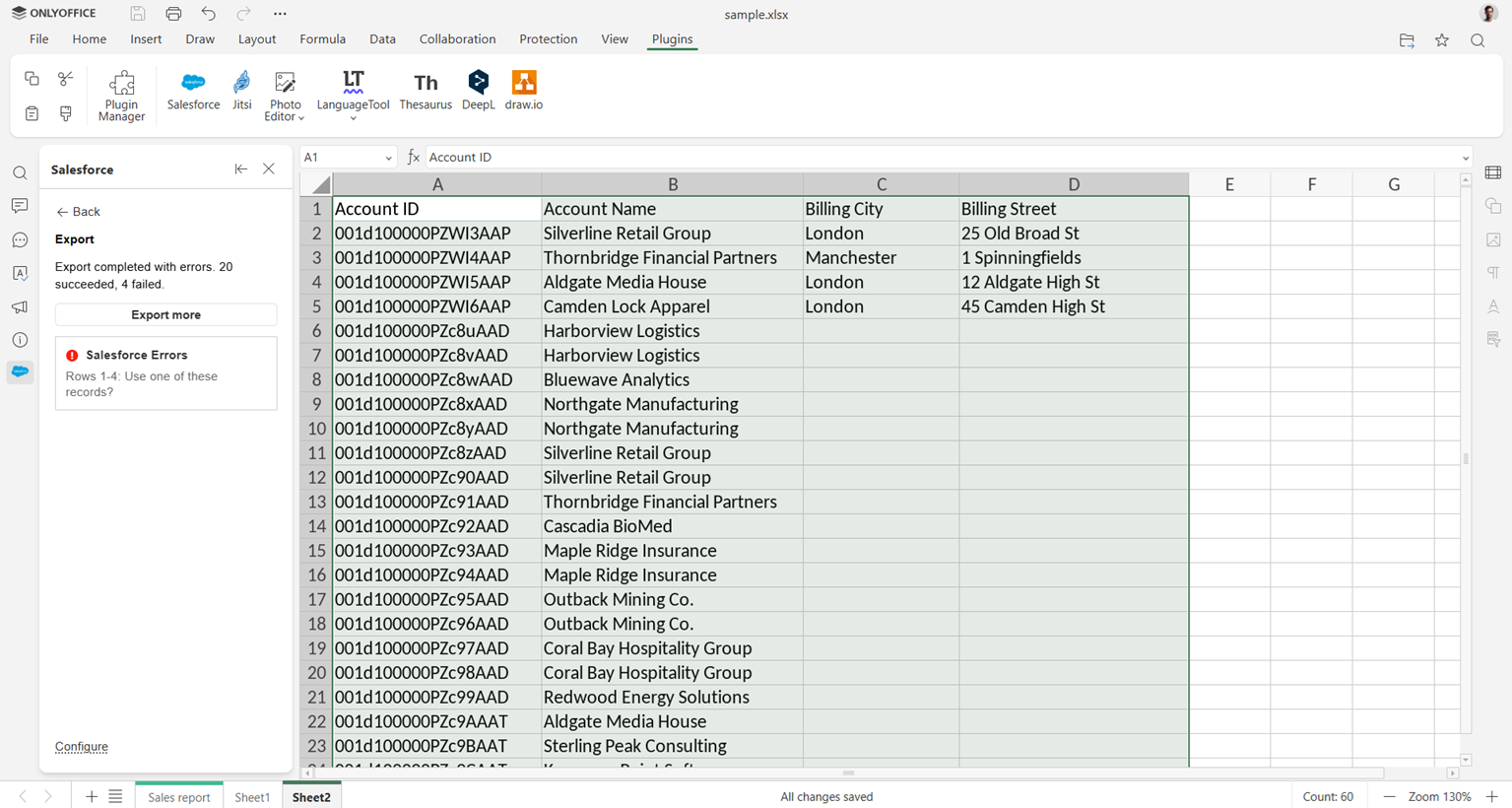The image size is (1512, 808).
Task: Switch to the View tab
Action: (x=615, y=39)
